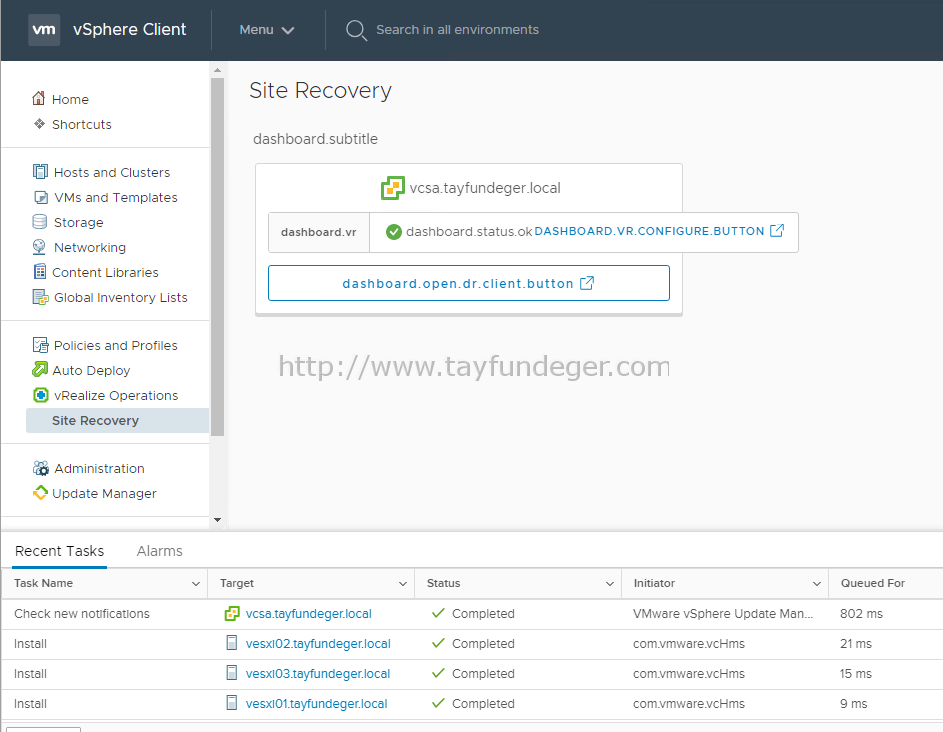Click the Shortcuts diamond icon
The height and width of the screenshot is (732, 943).
point(39,124)
